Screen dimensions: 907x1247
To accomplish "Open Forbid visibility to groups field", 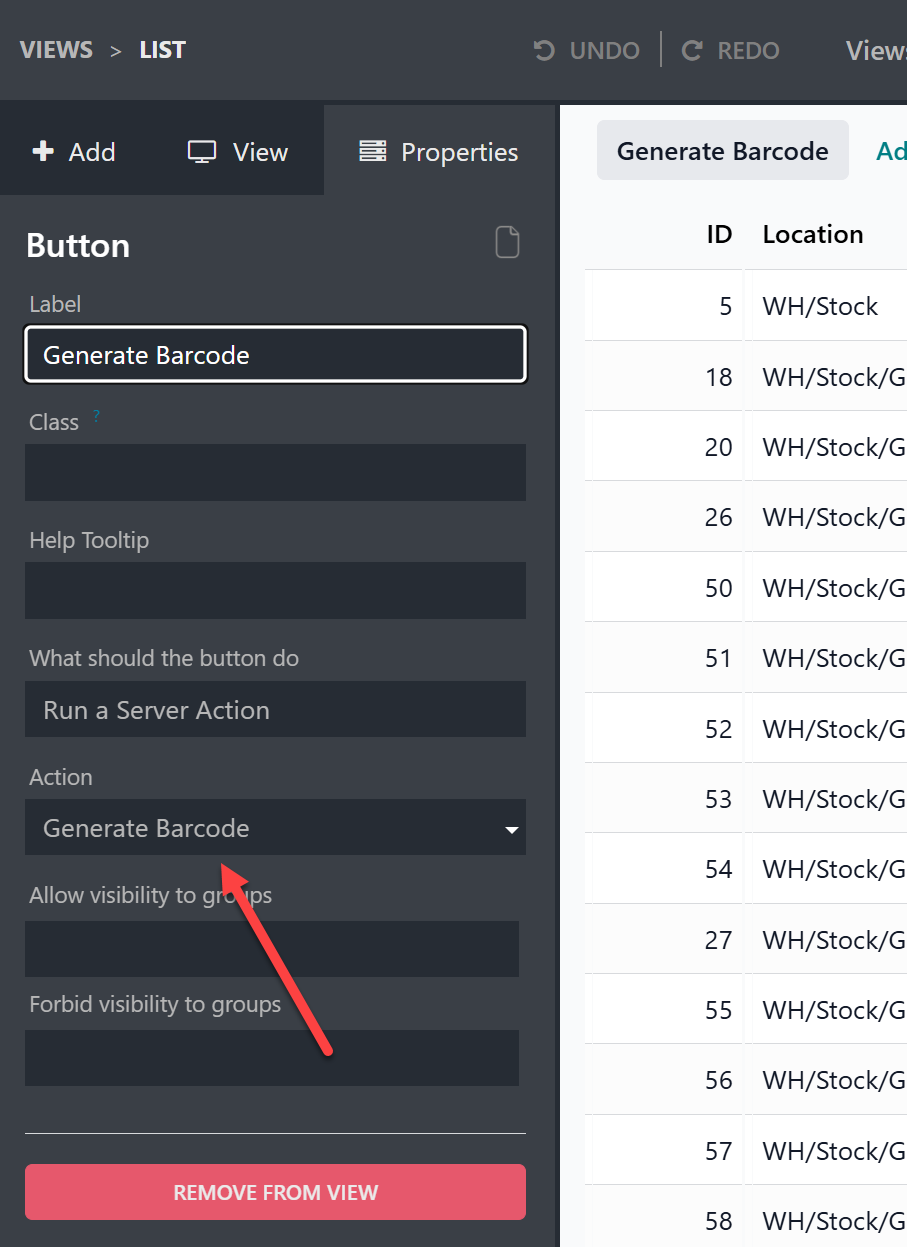I will [x=272, y=1058].
